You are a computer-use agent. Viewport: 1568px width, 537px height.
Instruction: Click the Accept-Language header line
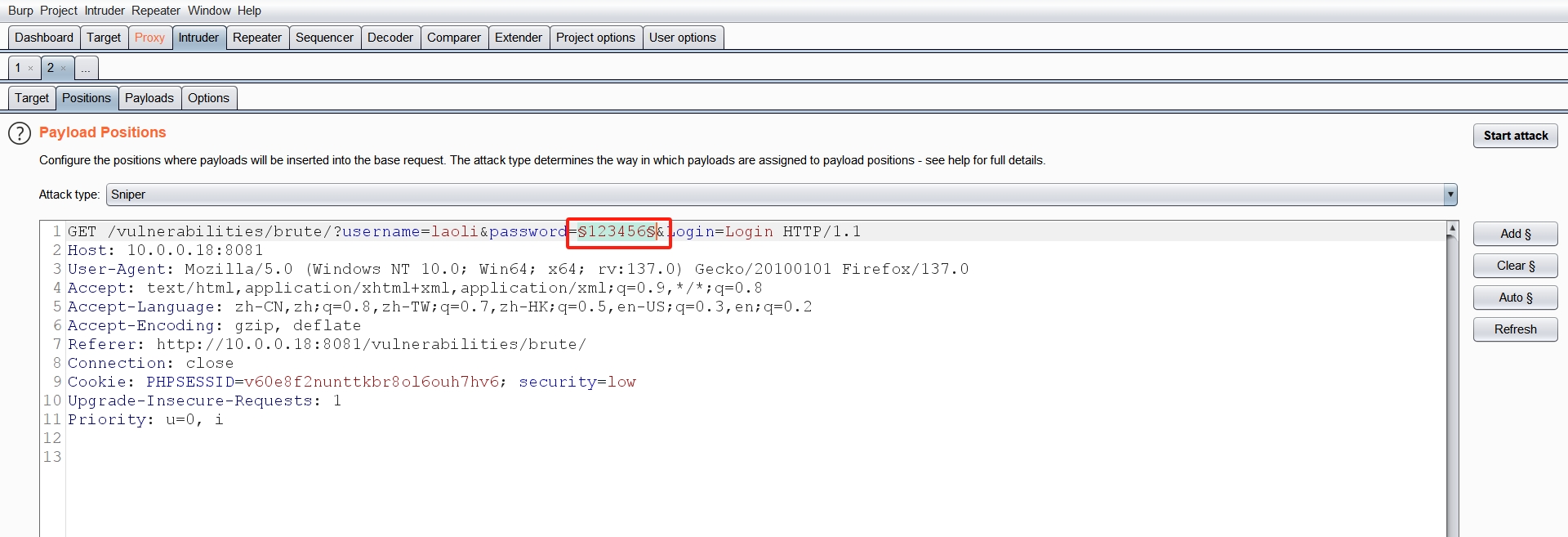click(x=440, y=307)
